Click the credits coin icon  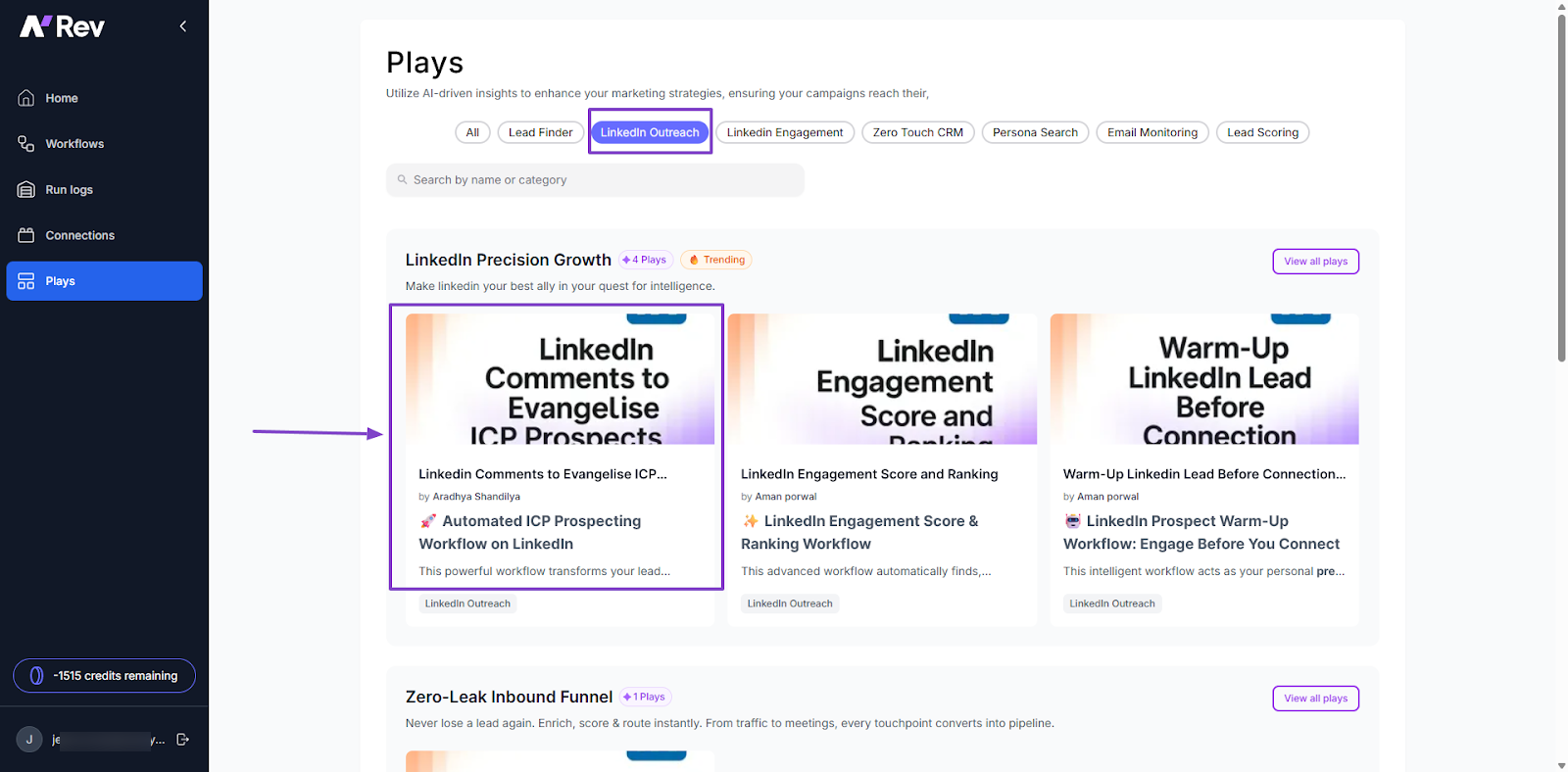36,676
